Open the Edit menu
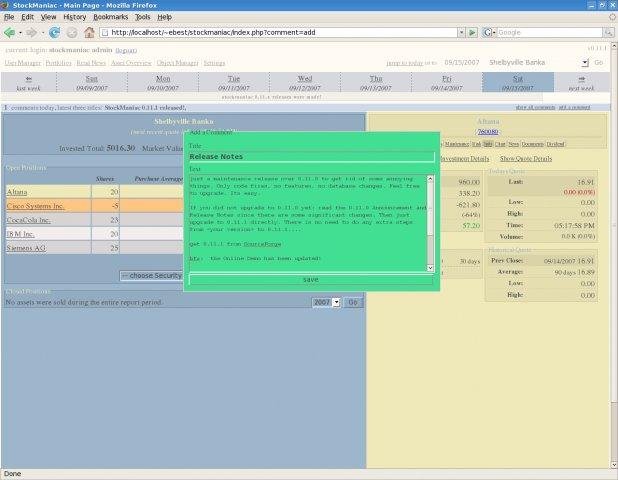The image size is (618, 480). point(27,17)
